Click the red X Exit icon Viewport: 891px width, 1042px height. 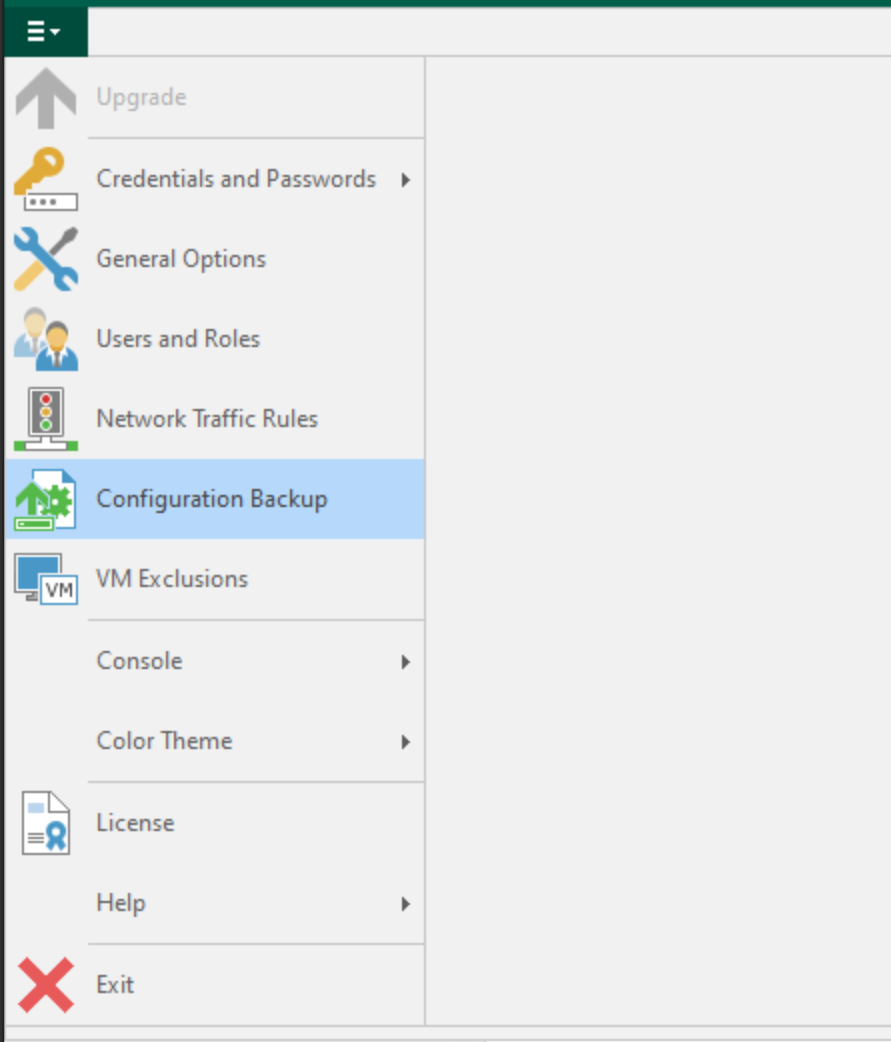pos(46,985)
